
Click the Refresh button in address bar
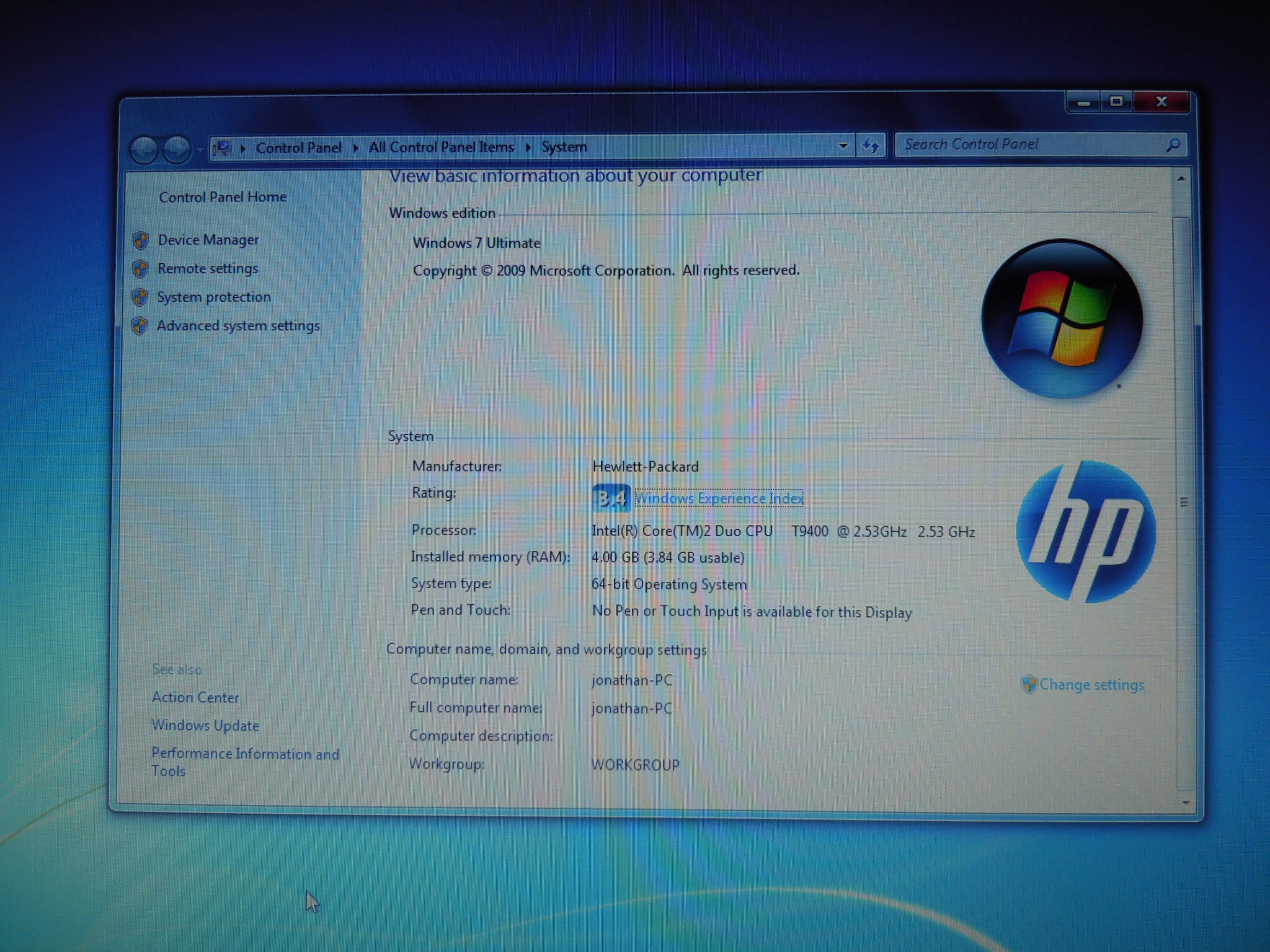coord(871,146)
